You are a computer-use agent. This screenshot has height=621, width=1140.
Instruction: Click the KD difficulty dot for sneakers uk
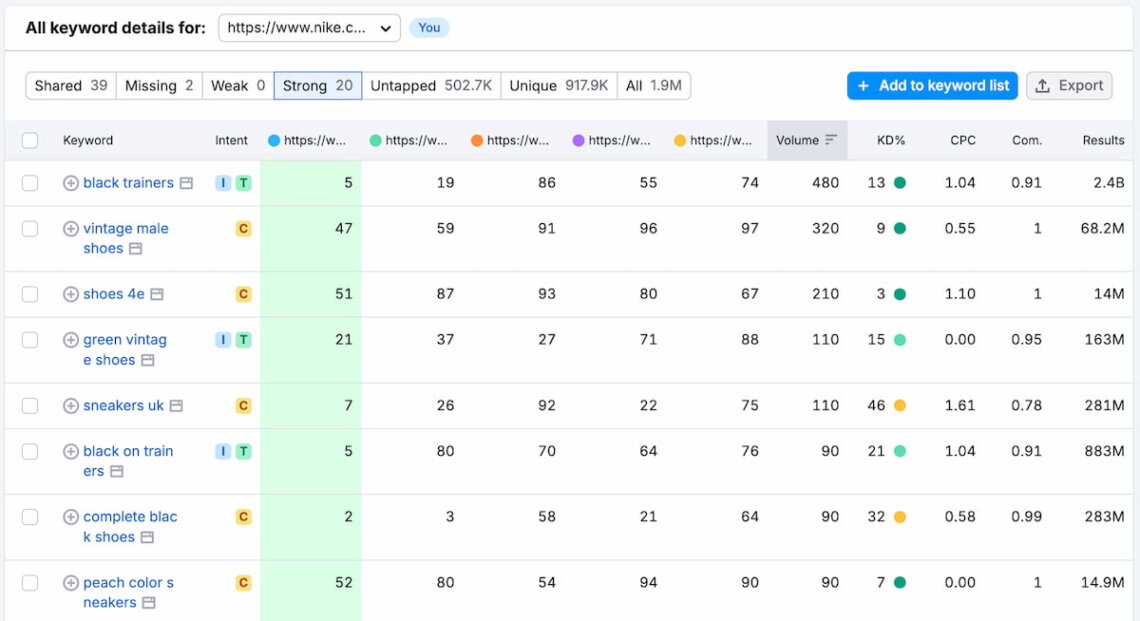click(900, 406)
